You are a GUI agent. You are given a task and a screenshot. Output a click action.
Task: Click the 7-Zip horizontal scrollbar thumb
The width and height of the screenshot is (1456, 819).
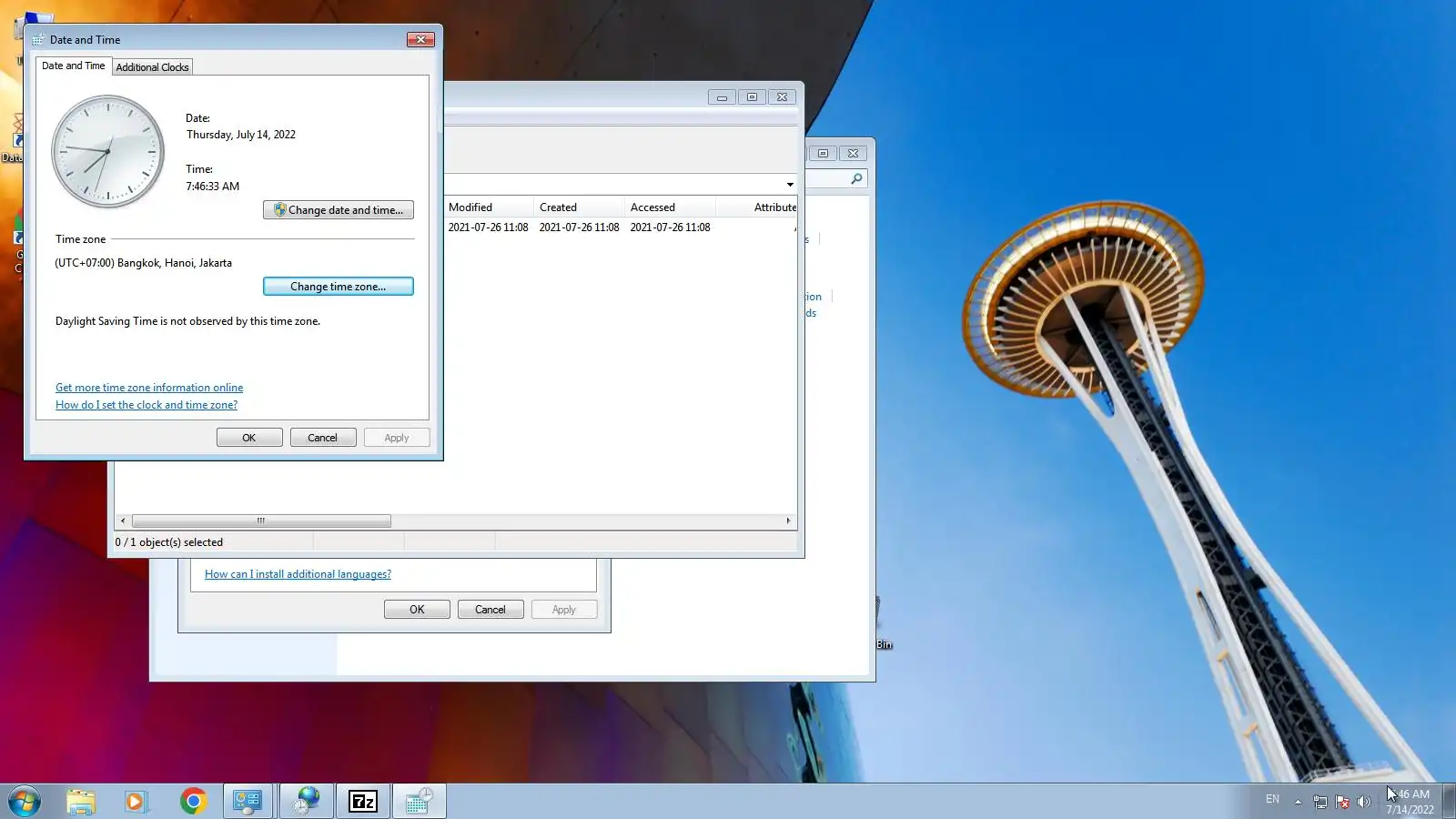[261, 521]
